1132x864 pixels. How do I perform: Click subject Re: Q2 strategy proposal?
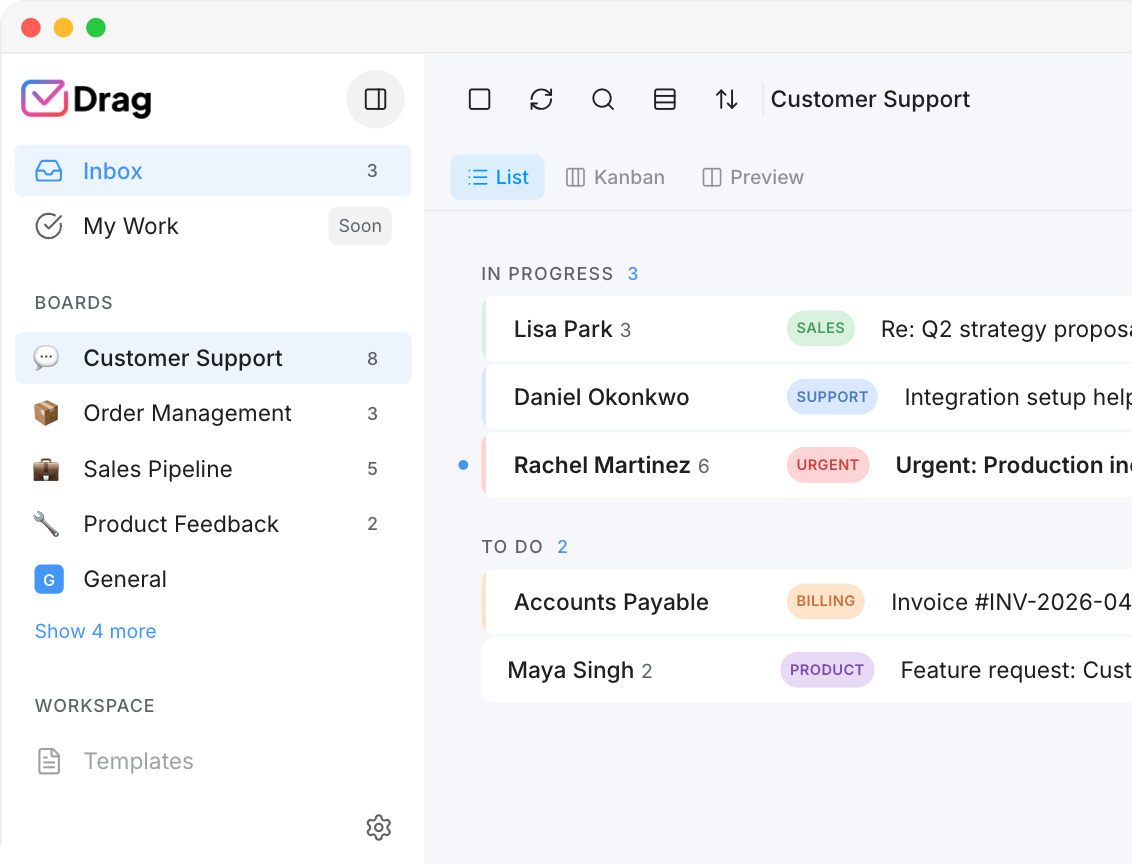(x=1006, y=329)
